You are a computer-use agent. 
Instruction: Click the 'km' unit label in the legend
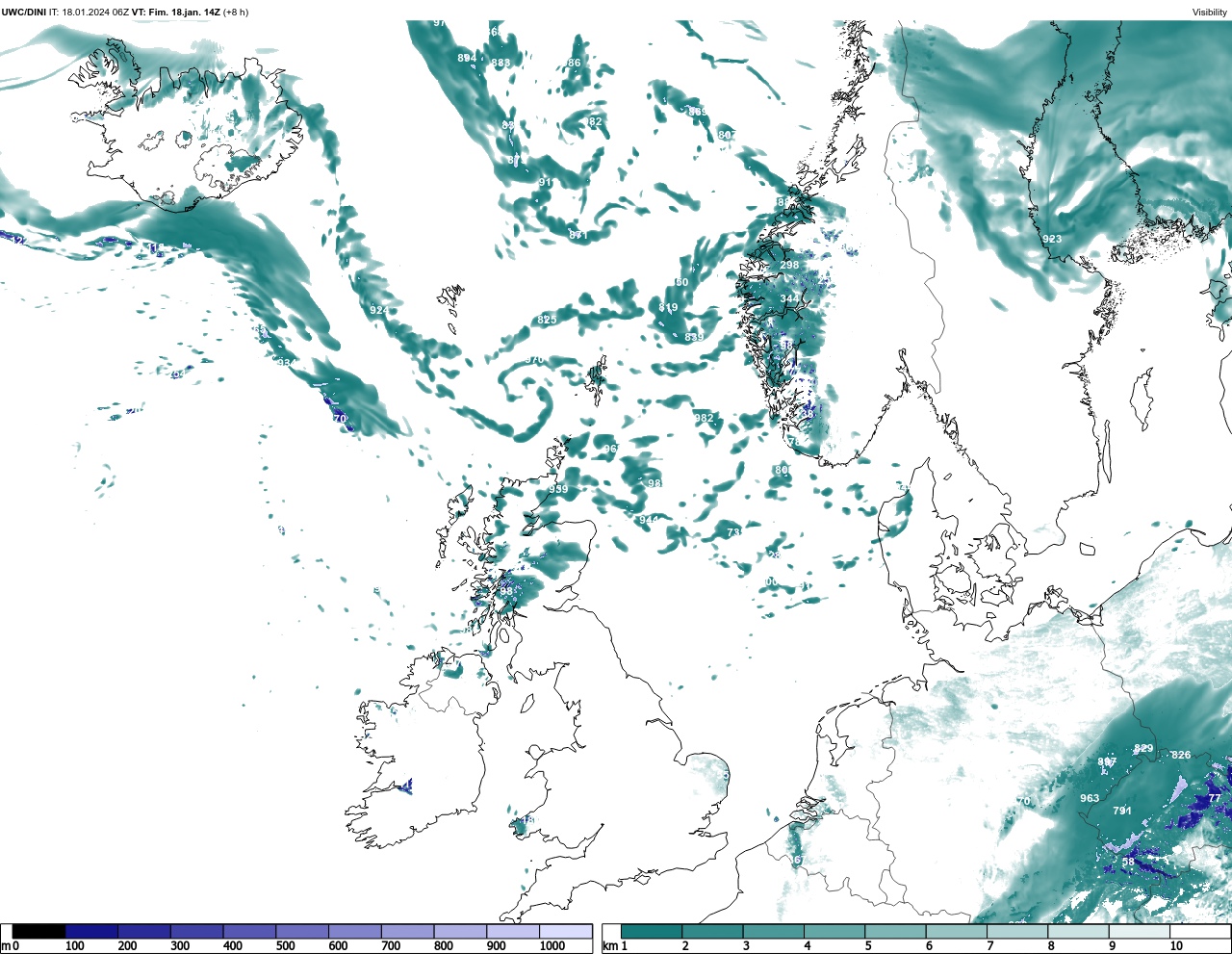pos(608,946)
